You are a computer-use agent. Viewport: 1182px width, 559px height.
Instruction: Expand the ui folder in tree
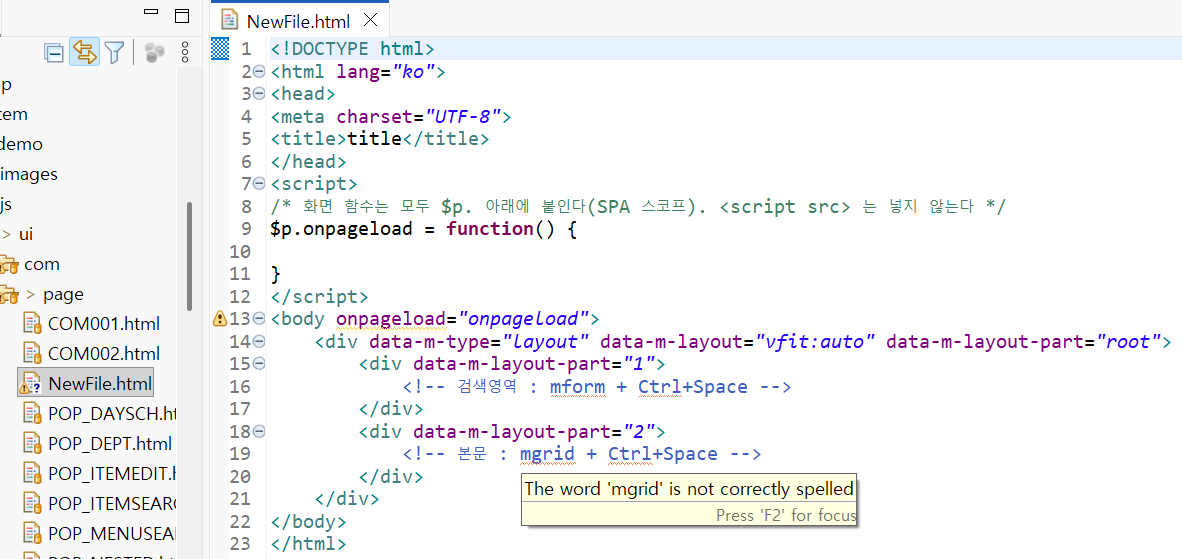tap(8, 234)
